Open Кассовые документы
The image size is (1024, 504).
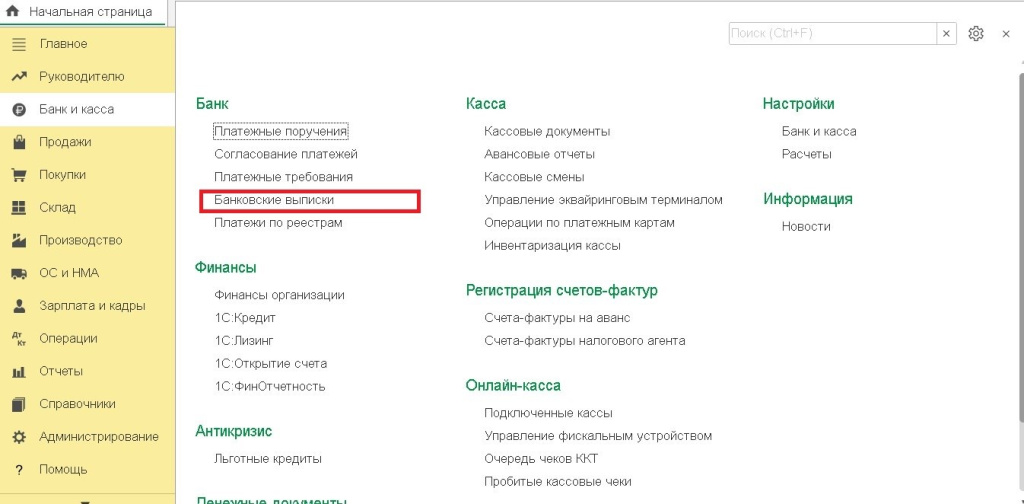tap(547, 131)
